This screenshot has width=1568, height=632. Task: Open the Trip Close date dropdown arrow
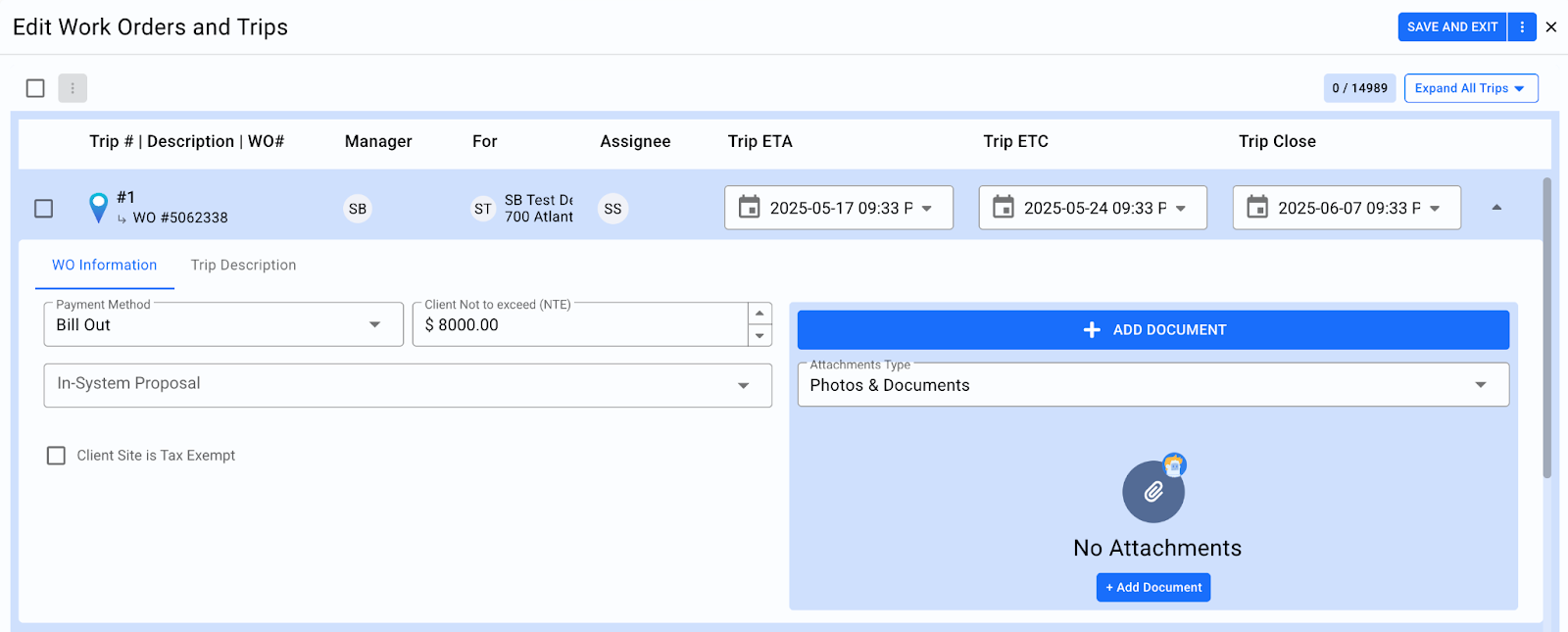[1435, 209]
